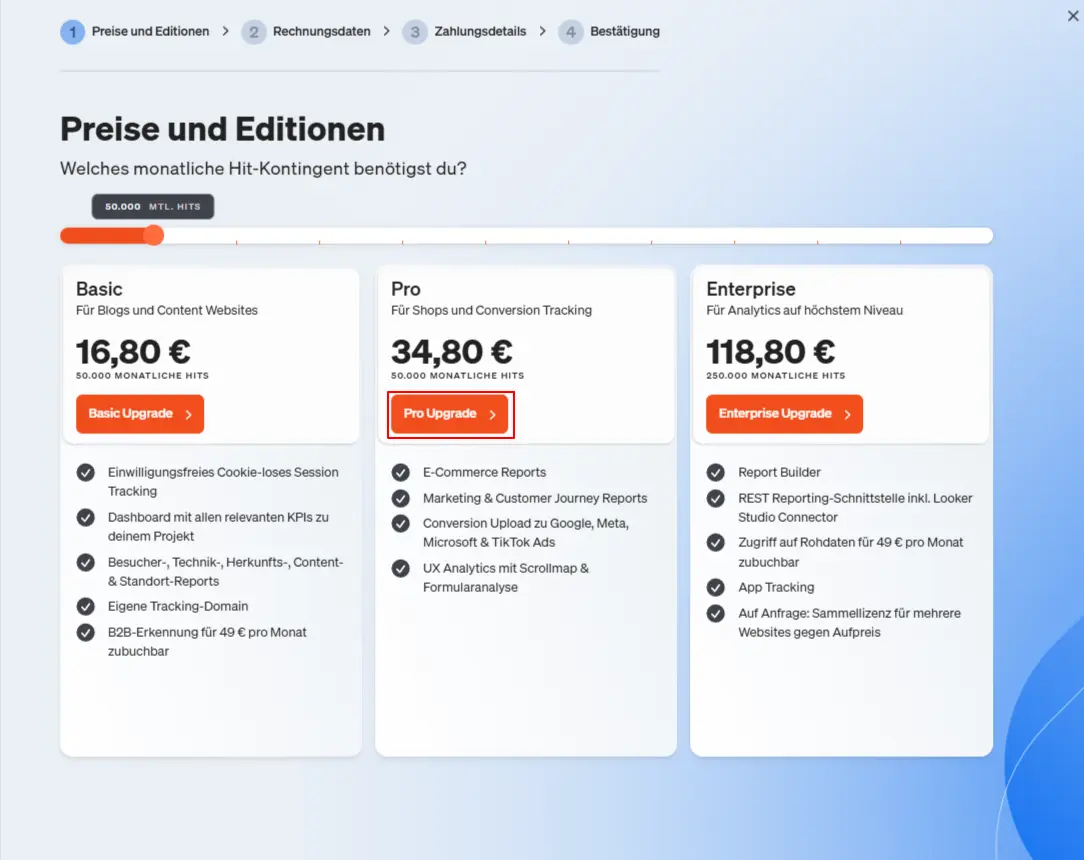The width and height of the screenshot is (1084, 860).
Task: Click the E-Commerce Reports feature text
Action: pyautogui.click(x=485, y=472)
